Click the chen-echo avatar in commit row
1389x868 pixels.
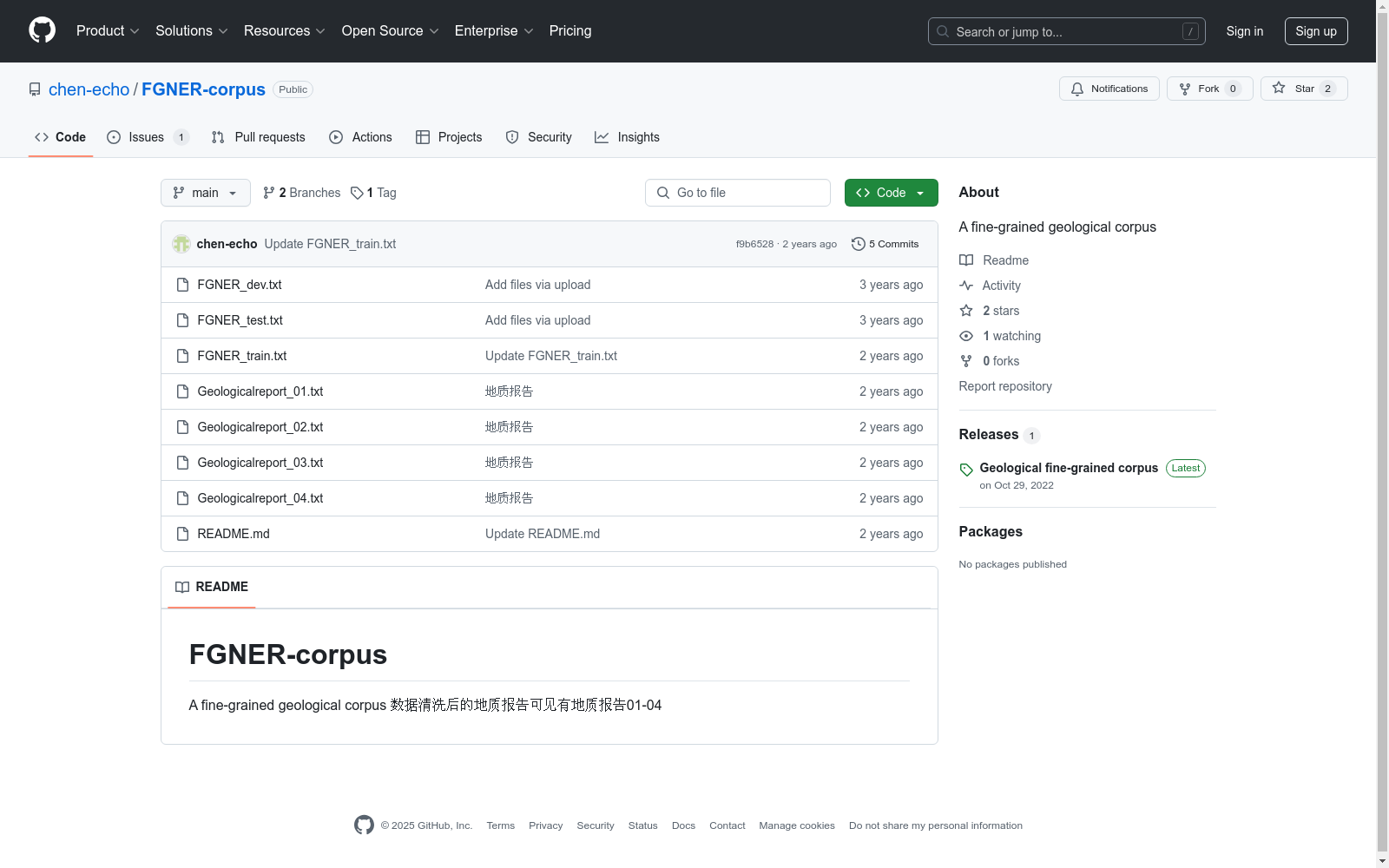pos(181,244)
